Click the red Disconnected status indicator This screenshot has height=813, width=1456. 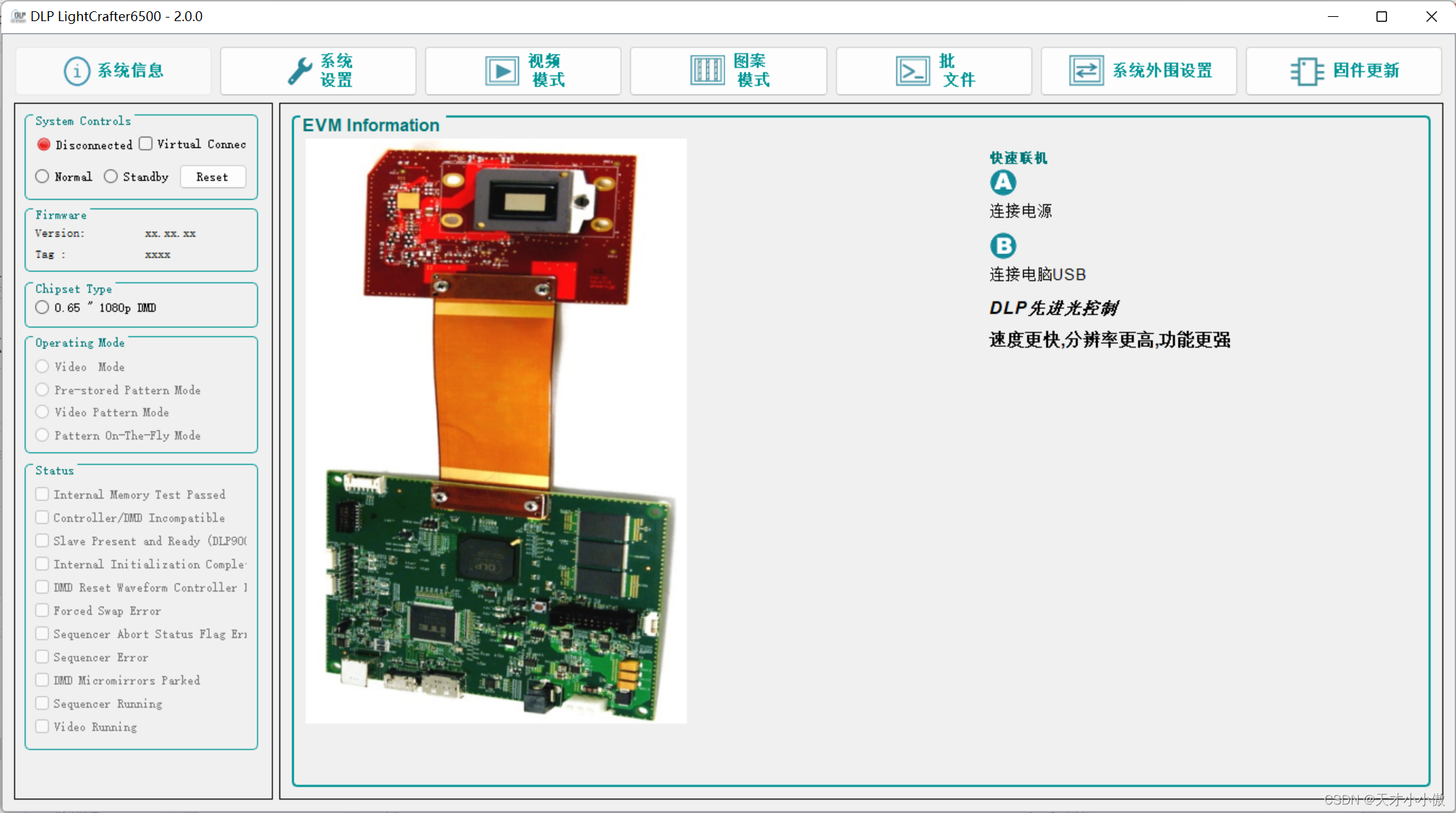[44, 144]
